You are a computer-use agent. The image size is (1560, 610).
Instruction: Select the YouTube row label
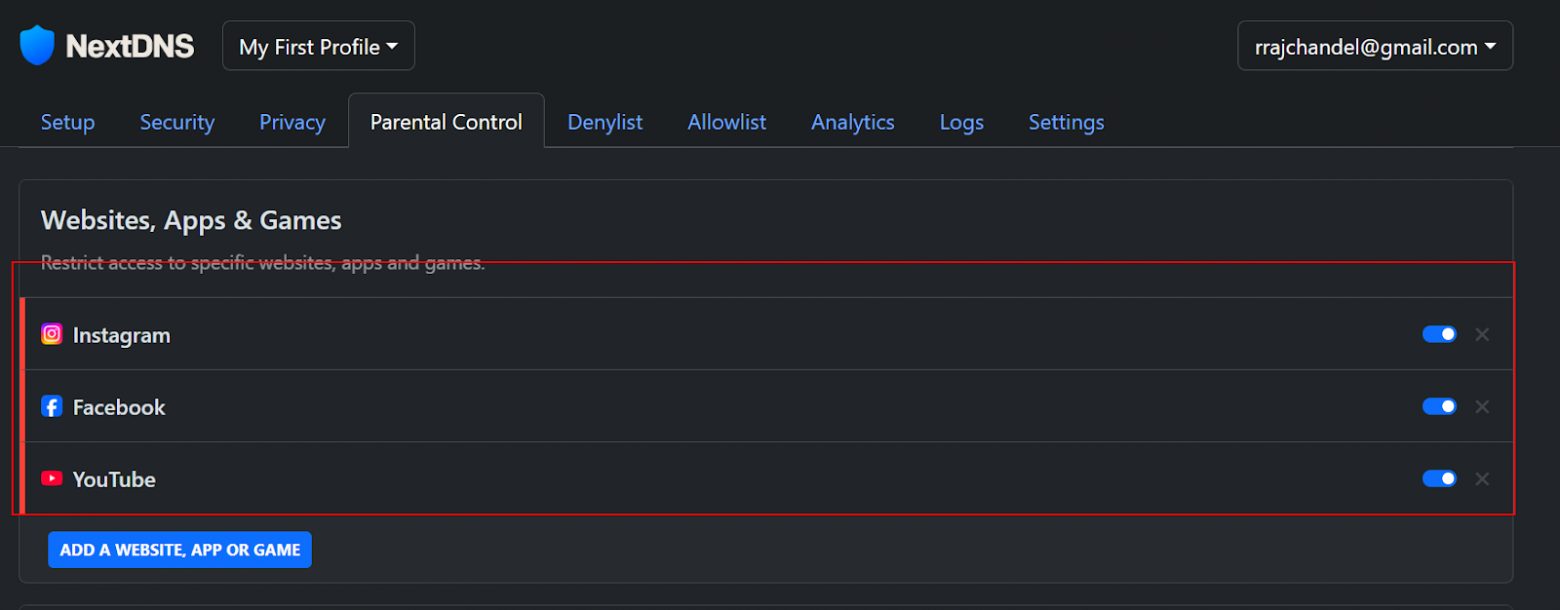click(x=114, y=479)
